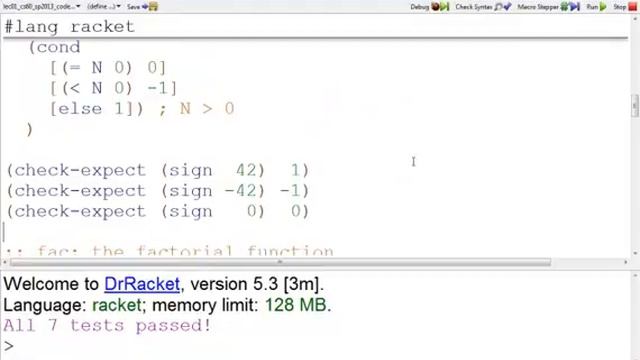Open the file name dropdown
The image size is (640, 360).
(42, 7)
